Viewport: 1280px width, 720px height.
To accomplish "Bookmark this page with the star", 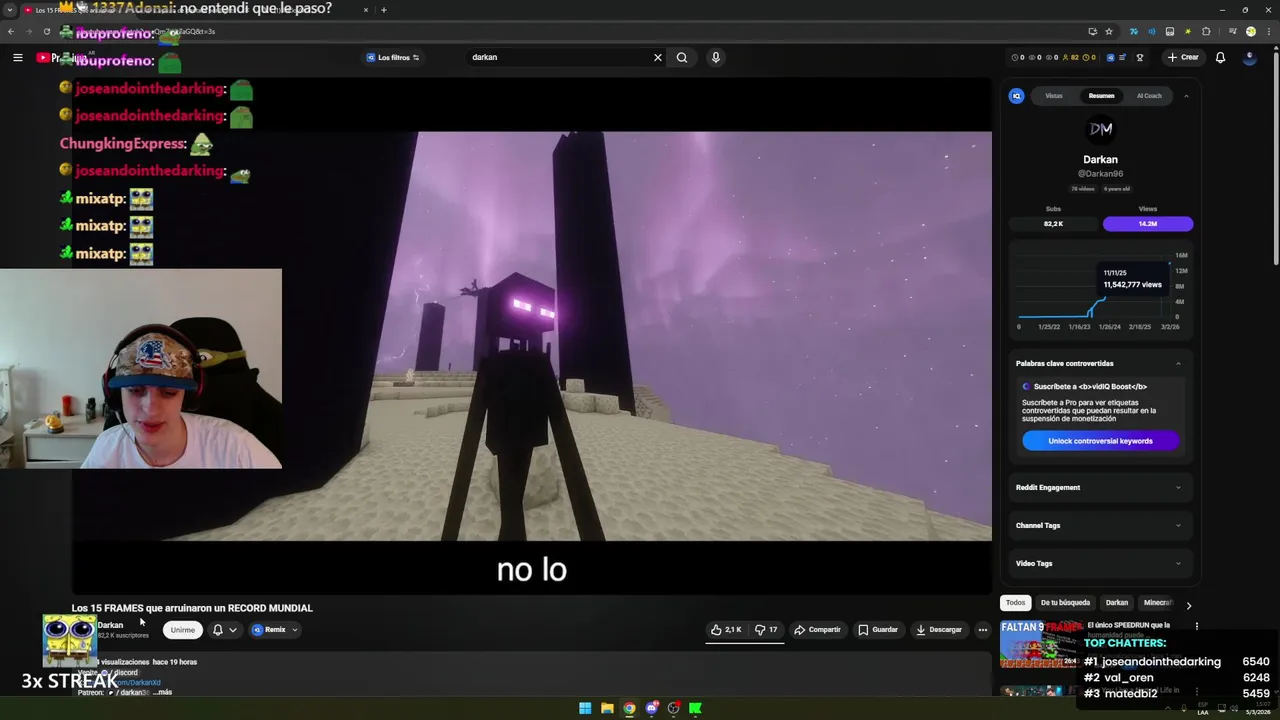I will coord(1108,31).
